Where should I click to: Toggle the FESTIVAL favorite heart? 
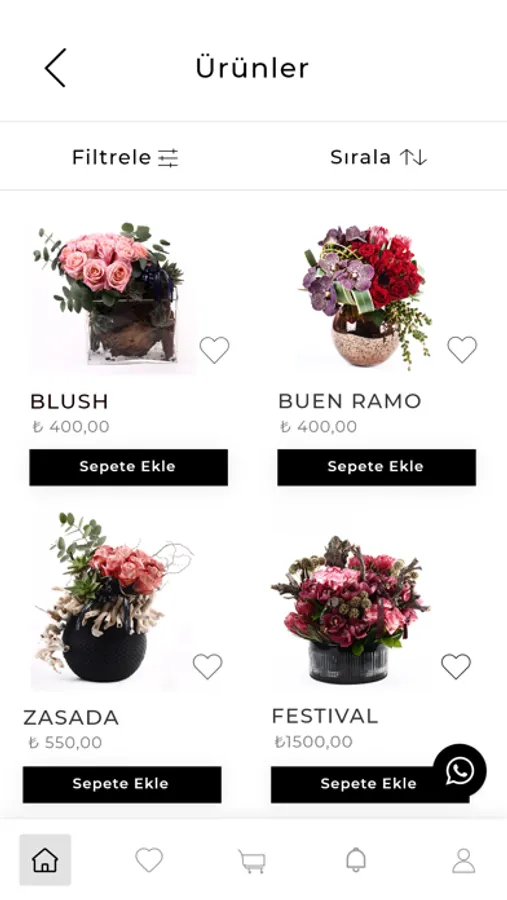tap(456, 666)
